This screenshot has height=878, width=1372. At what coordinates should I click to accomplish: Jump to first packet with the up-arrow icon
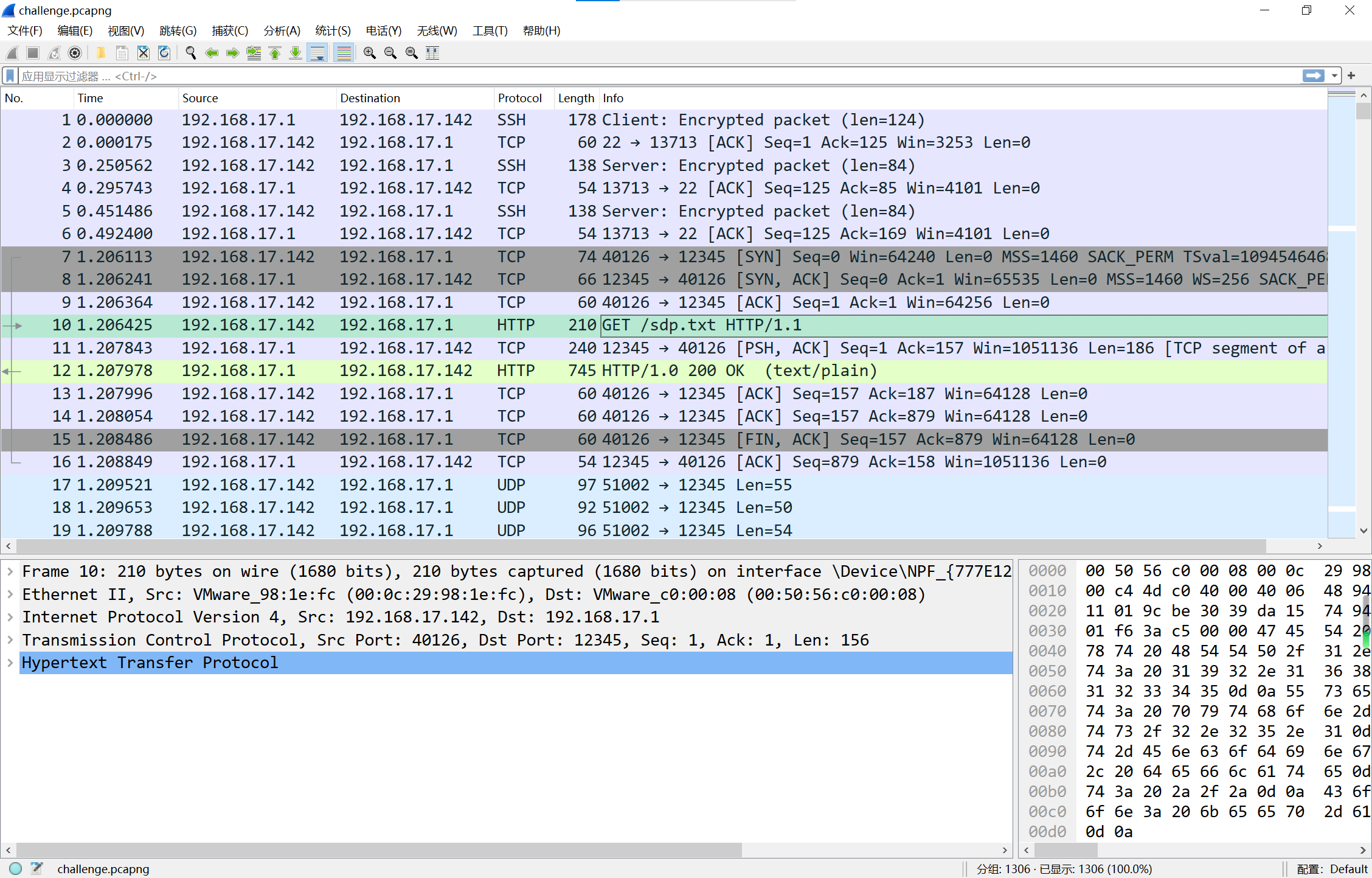[x=275, y=54]
